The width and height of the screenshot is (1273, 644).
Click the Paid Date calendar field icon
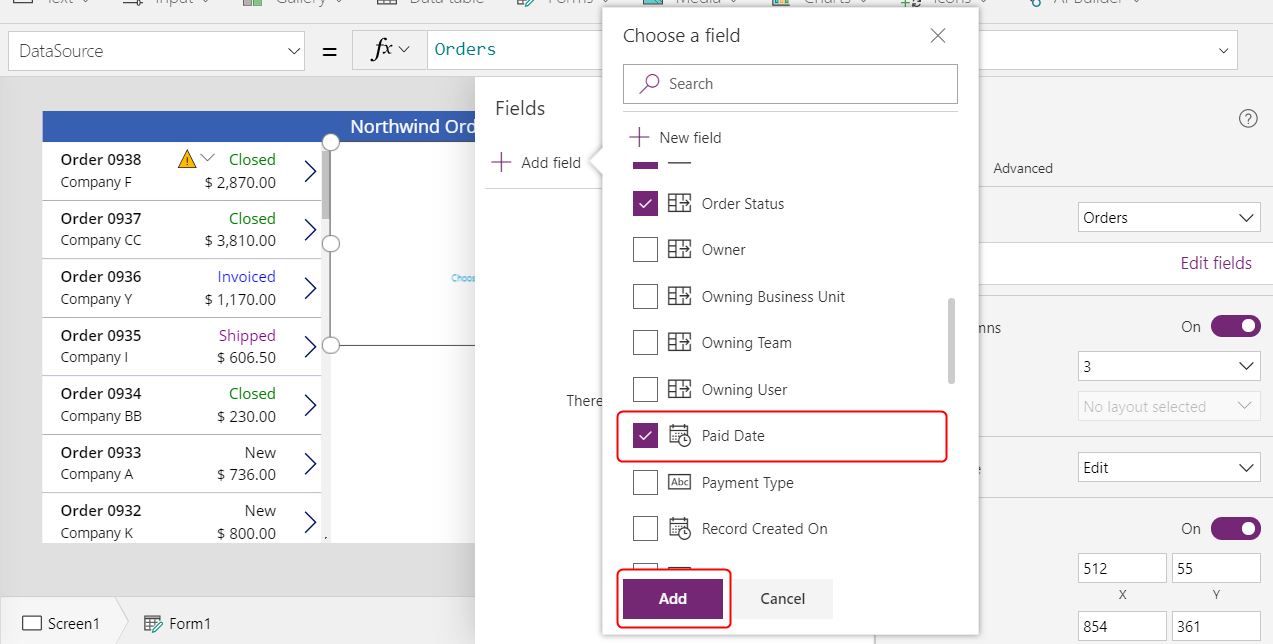click(679, 436)
